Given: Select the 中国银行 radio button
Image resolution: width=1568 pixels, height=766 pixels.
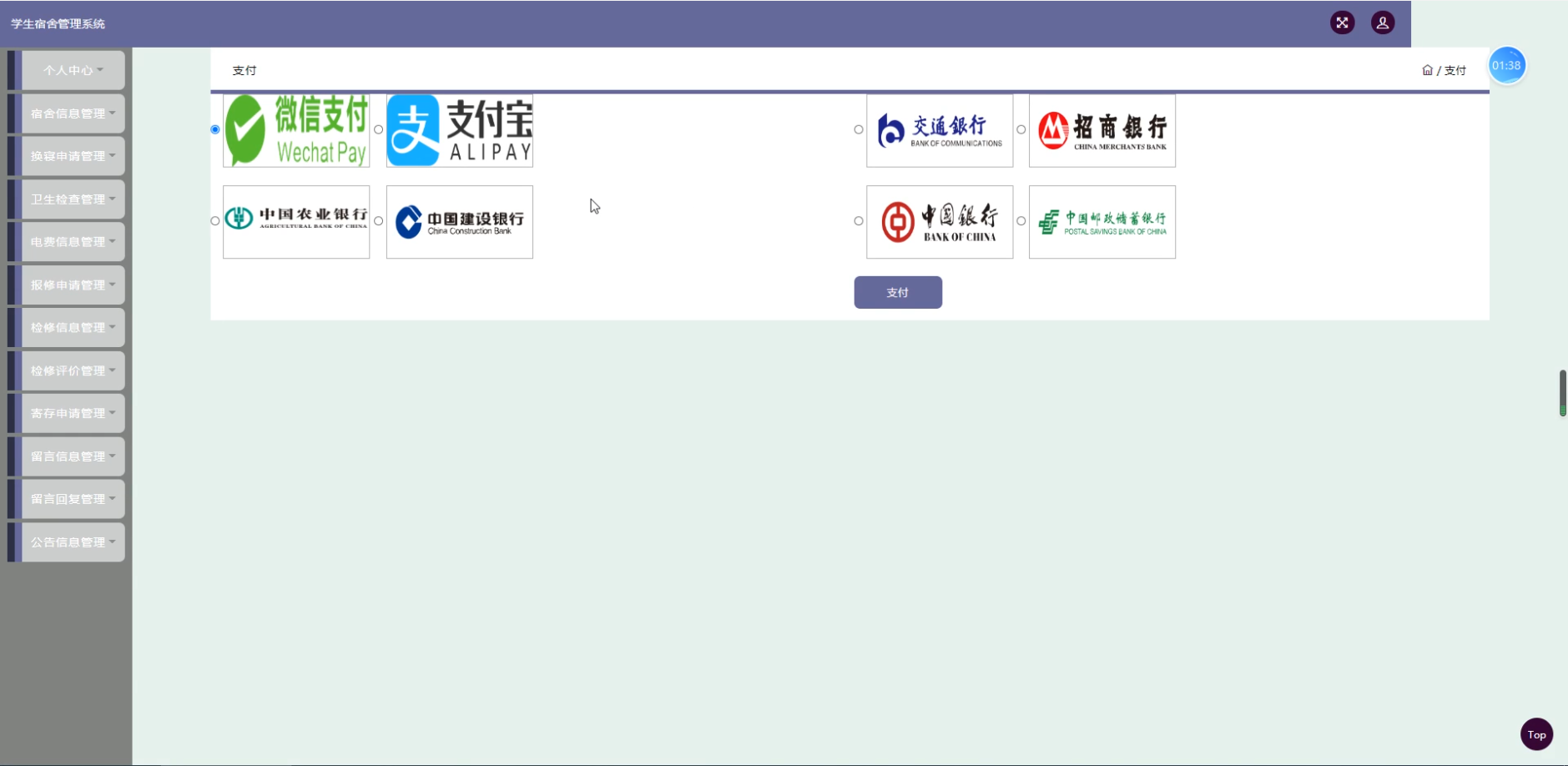Looking at the screenshot, I should tap(859, 221).
